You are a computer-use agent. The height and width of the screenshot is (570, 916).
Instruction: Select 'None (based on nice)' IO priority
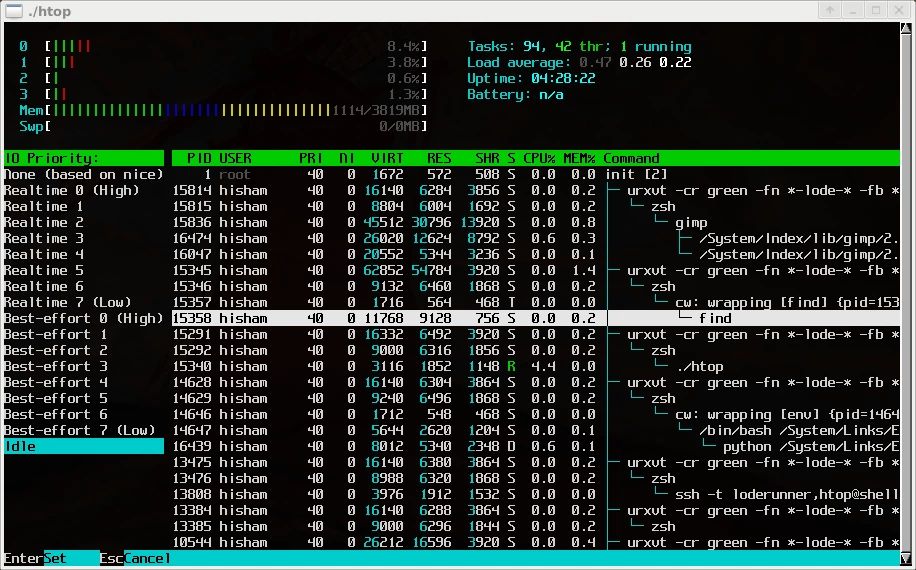pyautogui.click(x=84, y=174)
